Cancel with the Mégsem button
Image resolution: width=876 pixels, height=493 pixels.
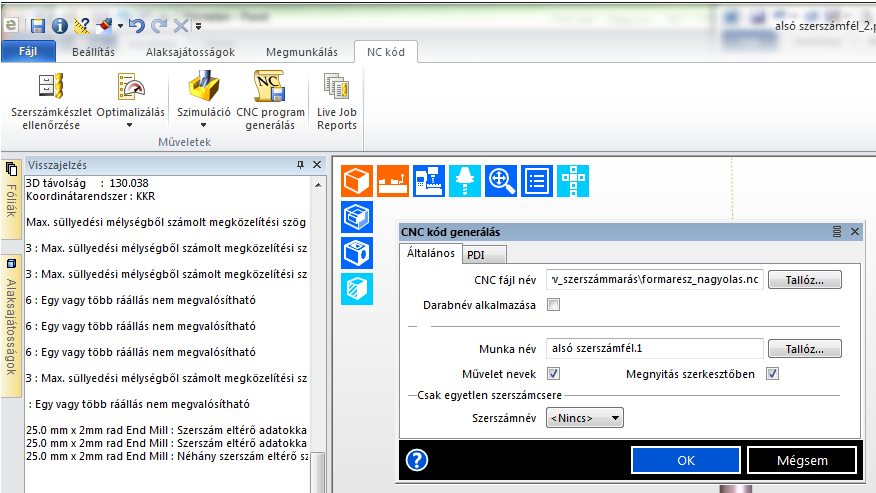tap(802, 460)
